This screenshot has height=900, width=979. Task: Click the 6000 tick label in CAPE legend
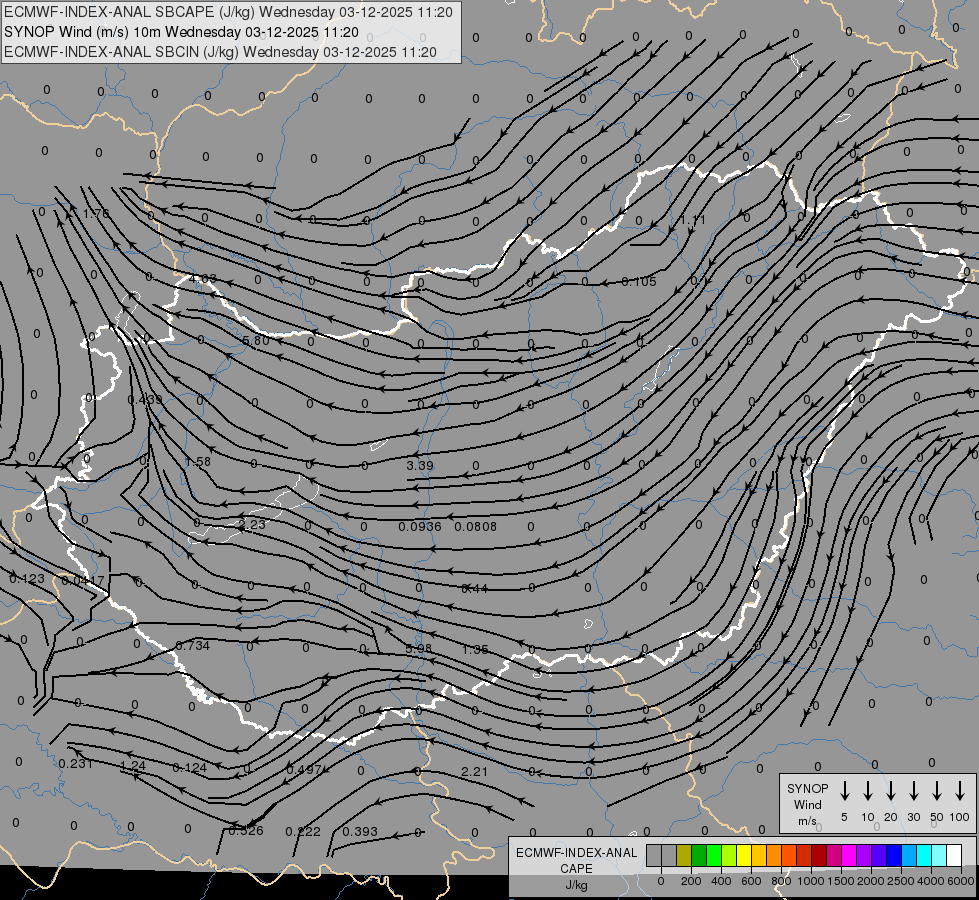click(961, 881)
